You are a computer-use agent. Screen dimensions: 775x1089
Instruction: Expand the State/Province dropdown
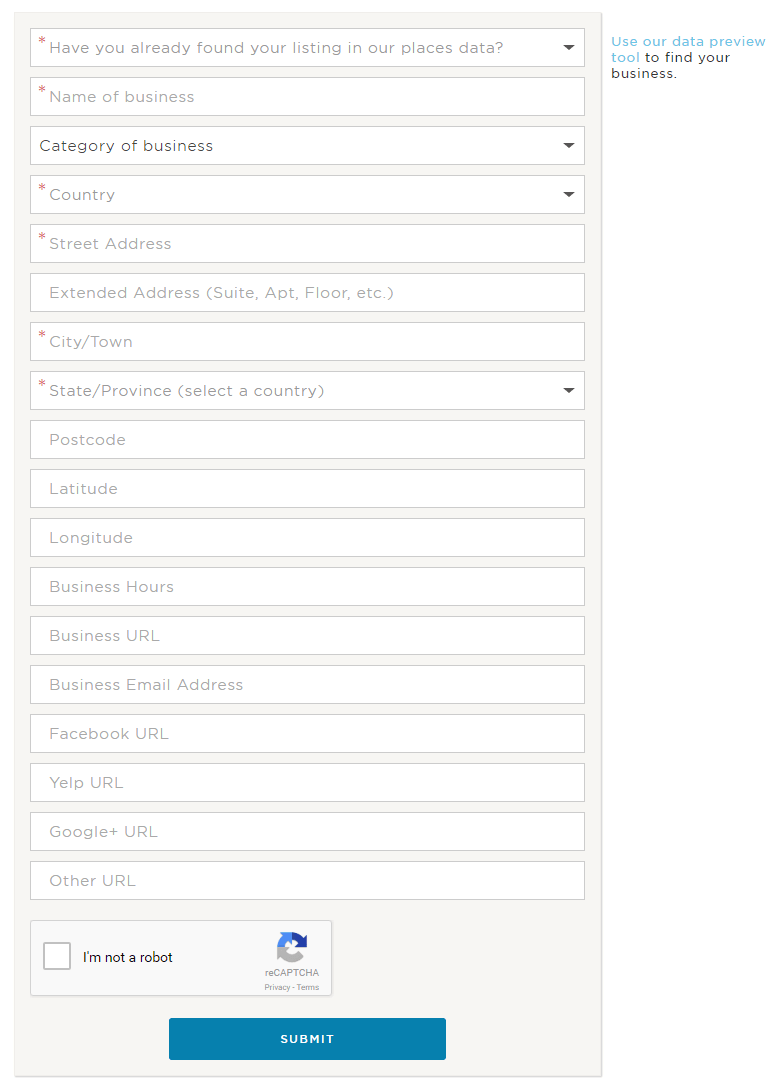click(x=307, y=391)
